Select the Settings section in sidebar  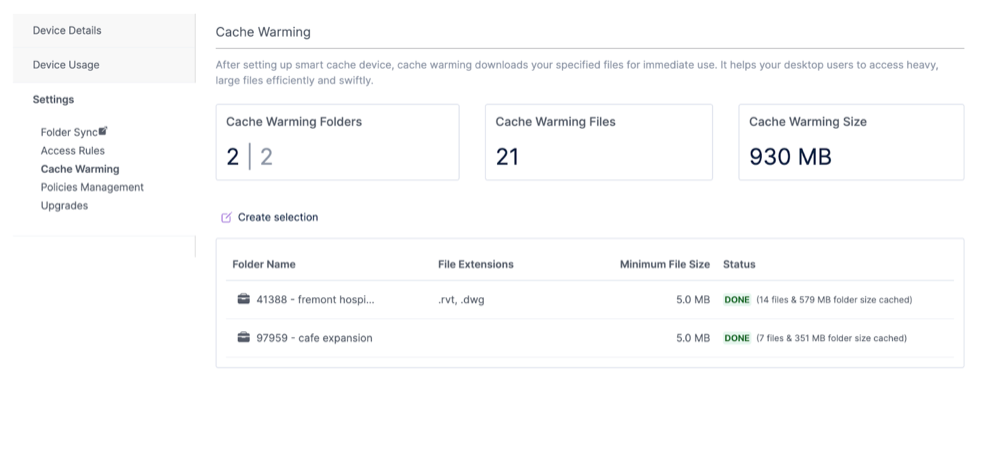pos(54,99)
